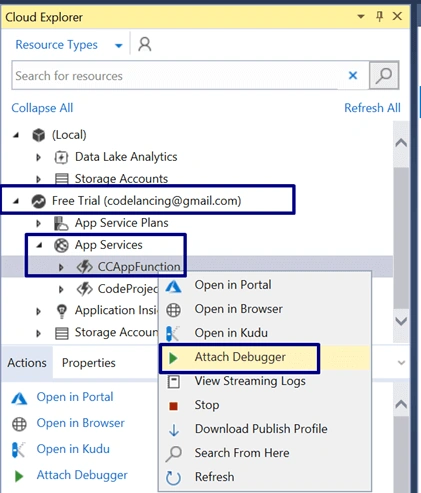Click the Download Publish Profile arrow icon
Screen dimensions: 421x493
[x=174, y=430]
